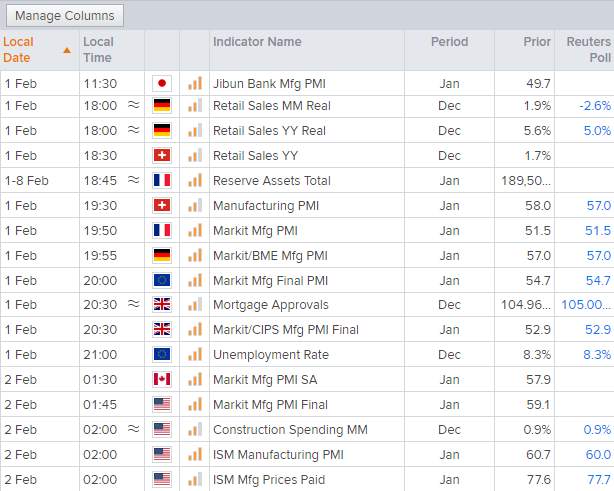The width and height of the screenshot is (614, 491).
Task: Open the Manufacturing PMI indicator
Action: pos(266,206)
